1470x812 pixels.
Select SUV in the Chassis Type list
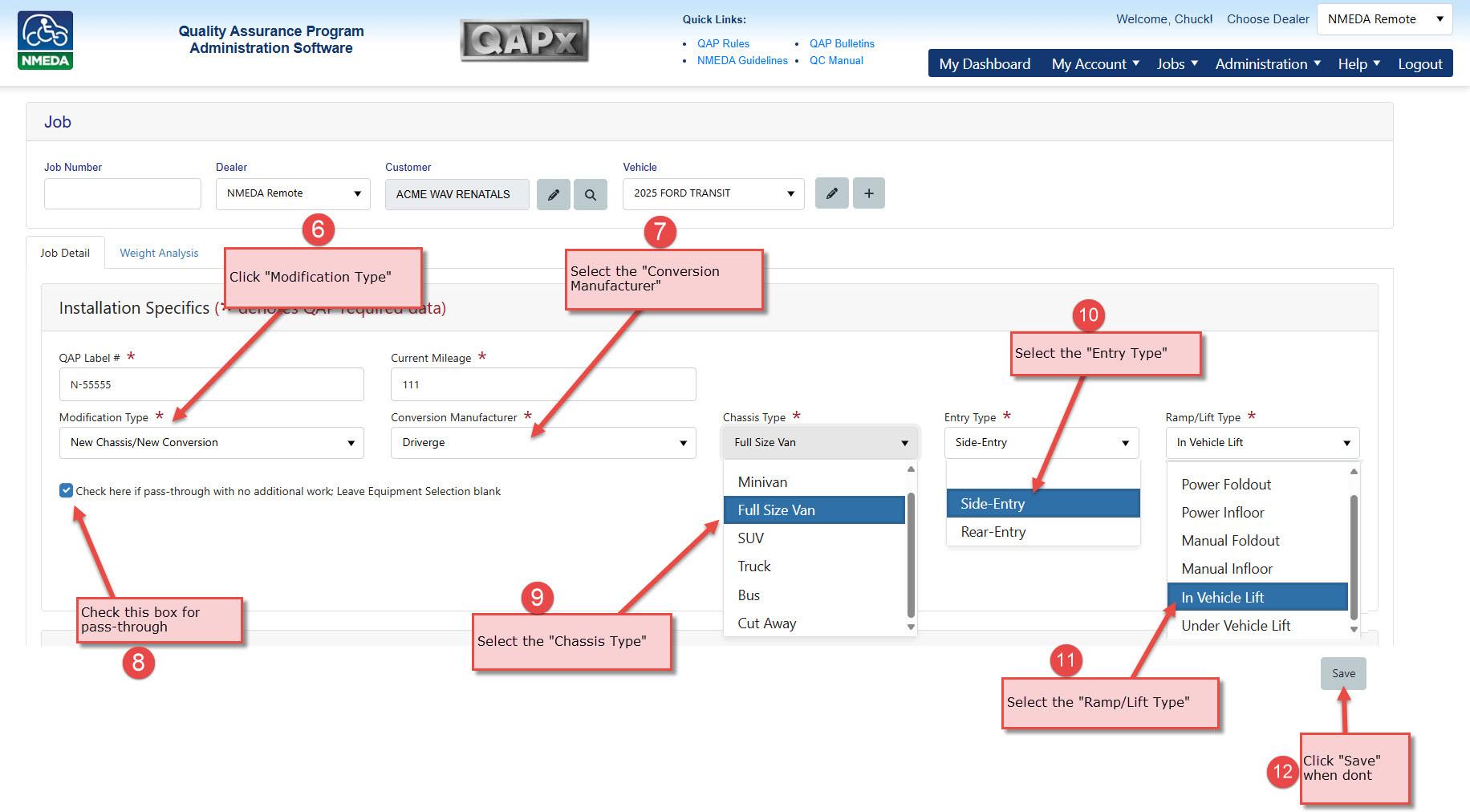point(814,538)
